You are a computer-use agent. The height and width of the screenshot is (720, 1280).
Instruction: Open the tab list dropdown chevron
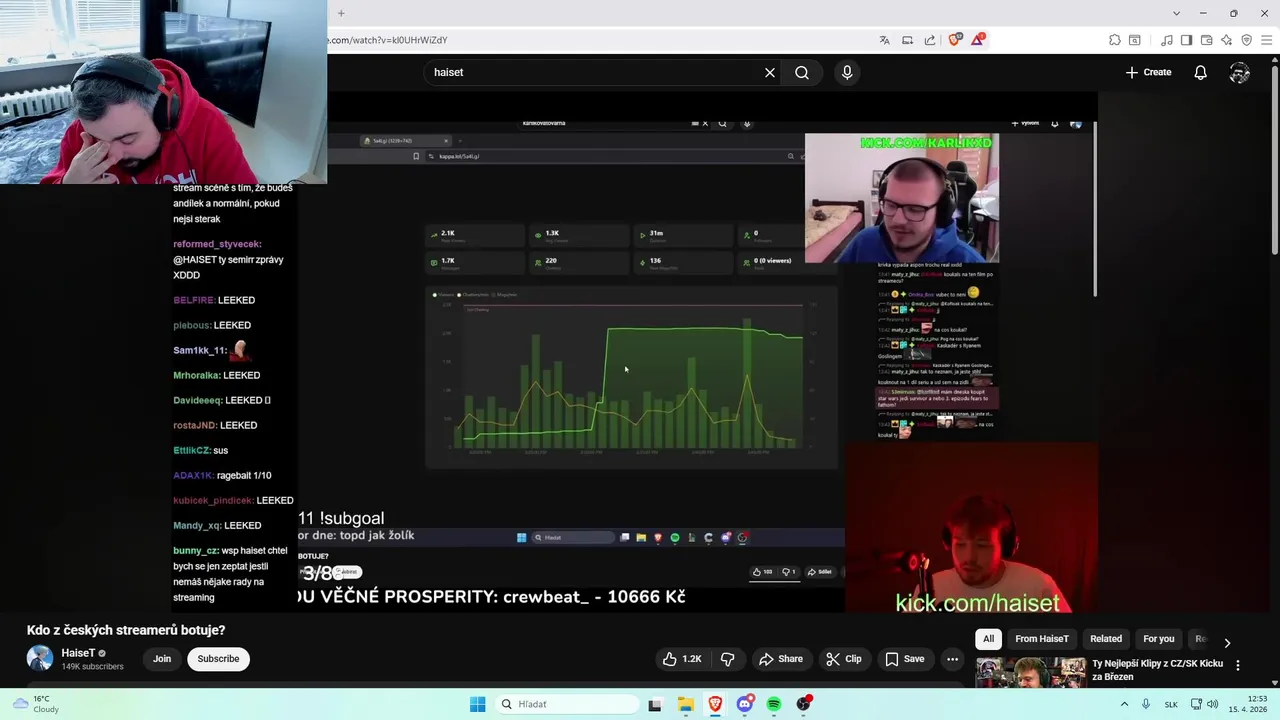(1175, 13)
